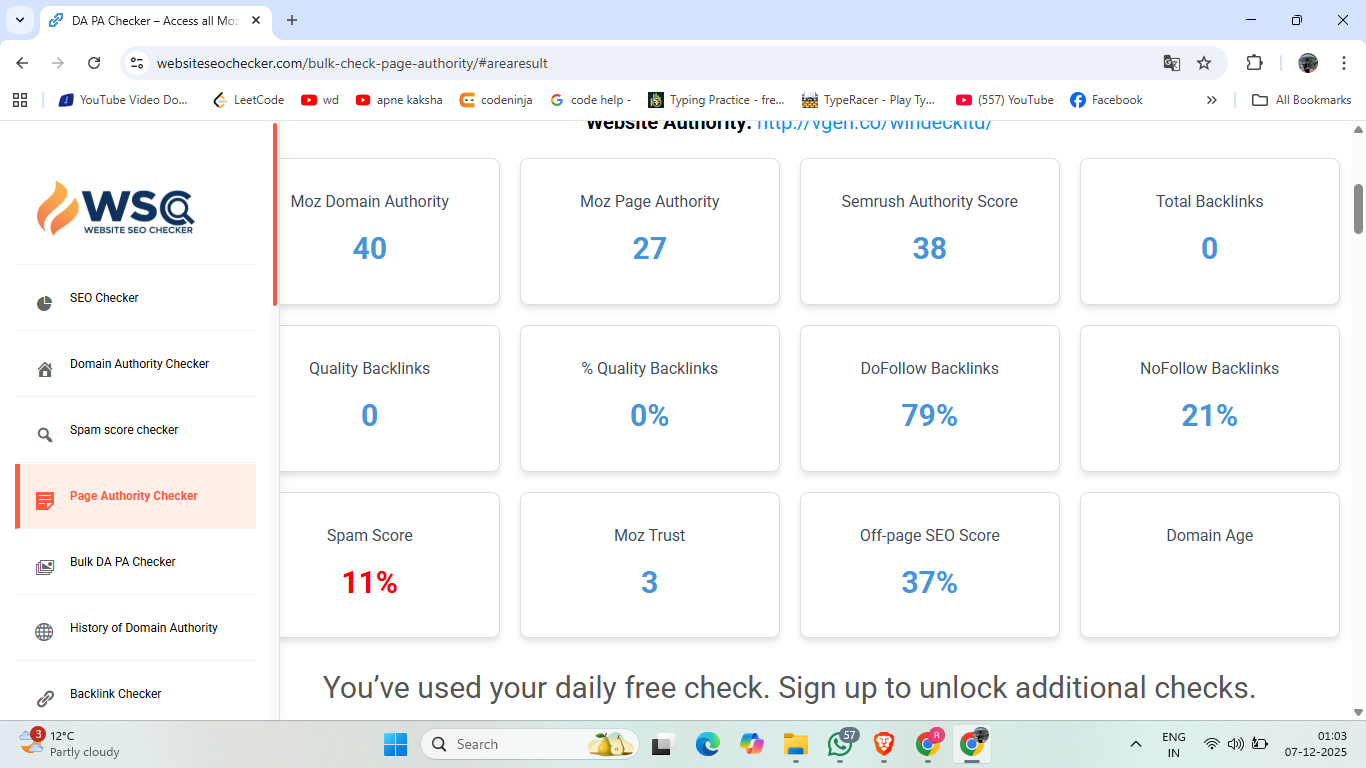
Task: Open WhatsApp from the taskbar
Action: pos(840,744)
